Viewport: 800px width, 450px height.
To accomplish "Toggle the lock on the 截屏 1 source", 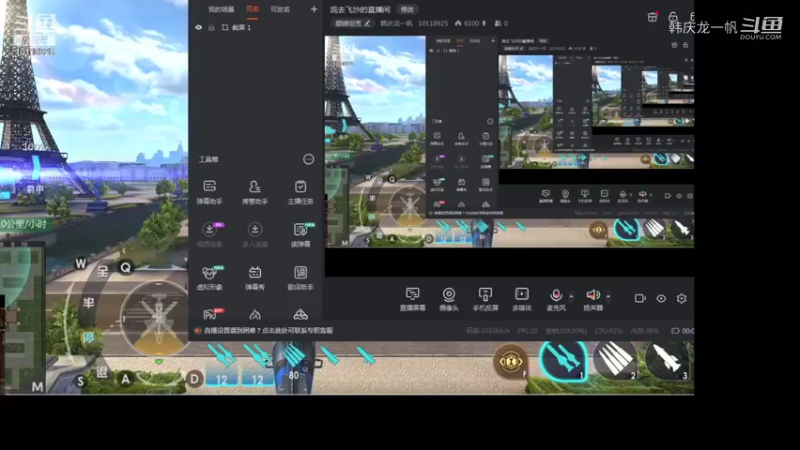I will 211,28.
